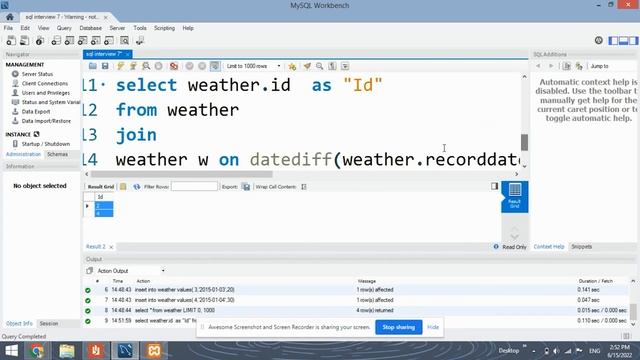Toggle invisible characters icon
This screenshot has width=640, height=360.
coord(332,66)
